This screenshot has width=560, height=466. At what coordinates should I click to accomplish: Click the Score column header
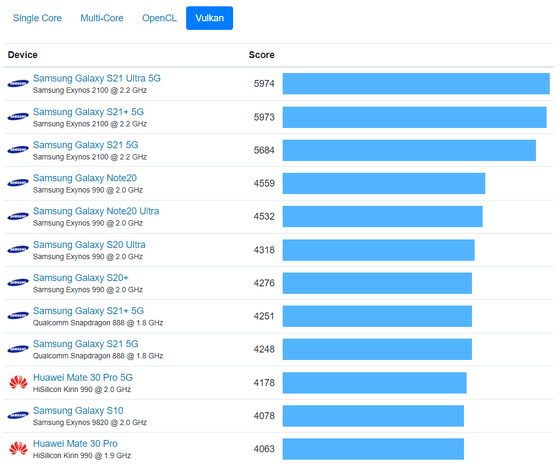[x=261, y=55]
